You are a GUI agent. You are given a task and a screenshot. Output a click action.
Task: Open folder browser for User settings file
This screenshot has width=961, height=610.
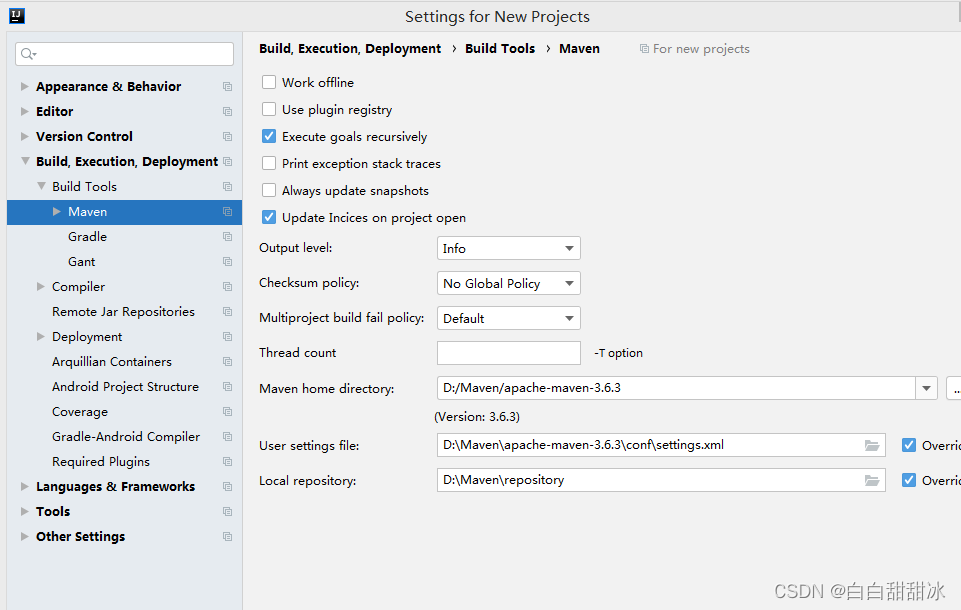click(x=872, y=446)
